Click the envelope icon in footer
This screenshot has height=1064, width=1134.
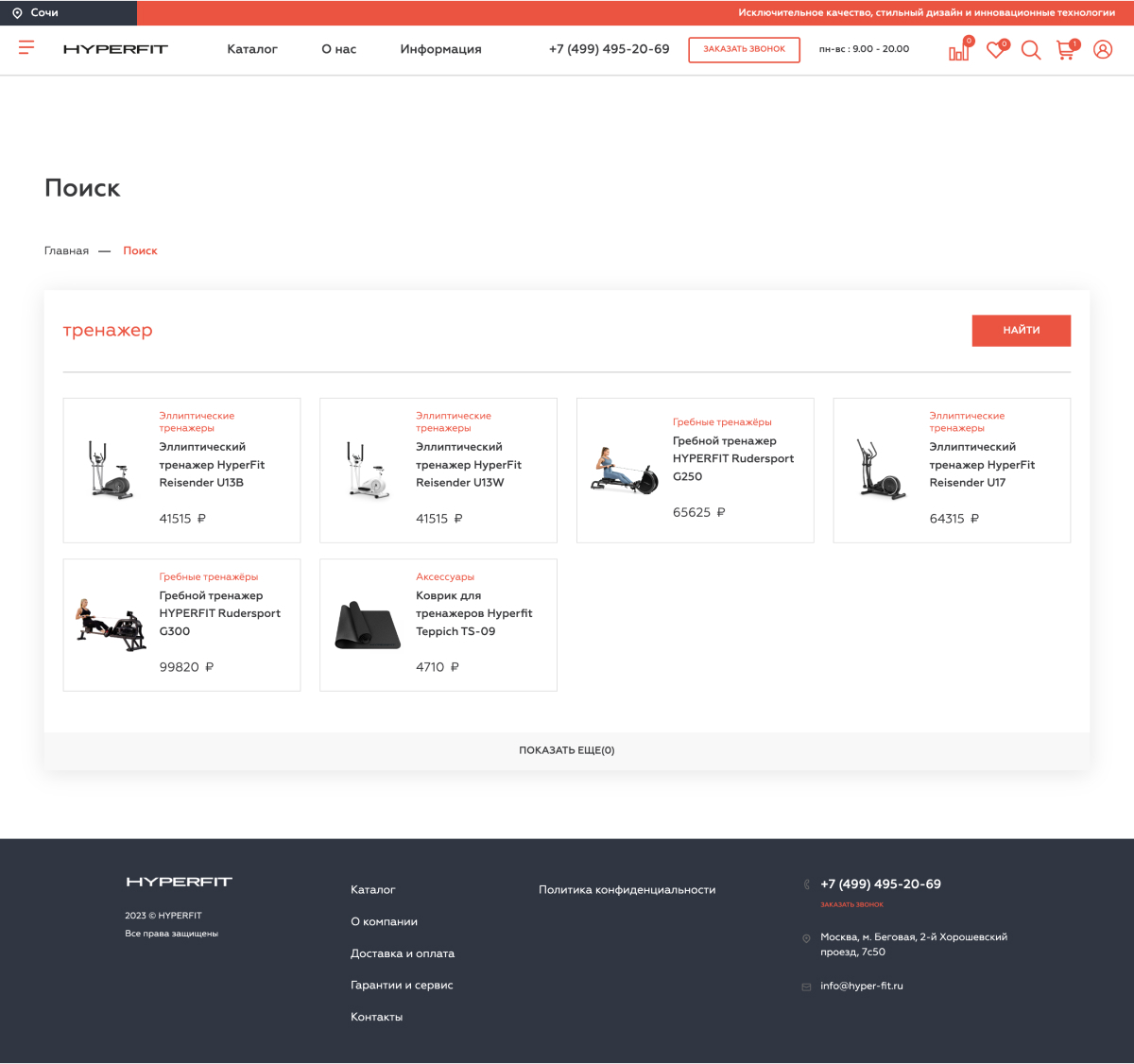tap(806, 987)
